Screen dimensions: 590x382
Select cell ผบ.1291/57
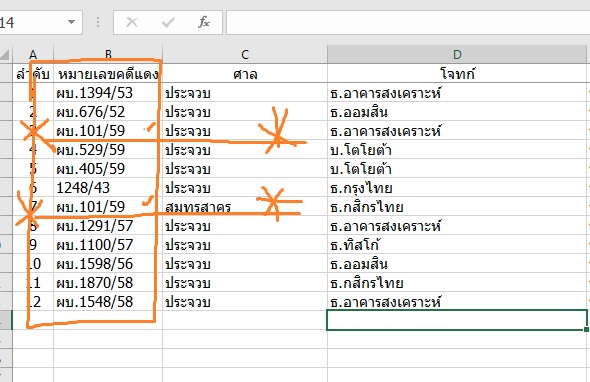click(108, 225)
